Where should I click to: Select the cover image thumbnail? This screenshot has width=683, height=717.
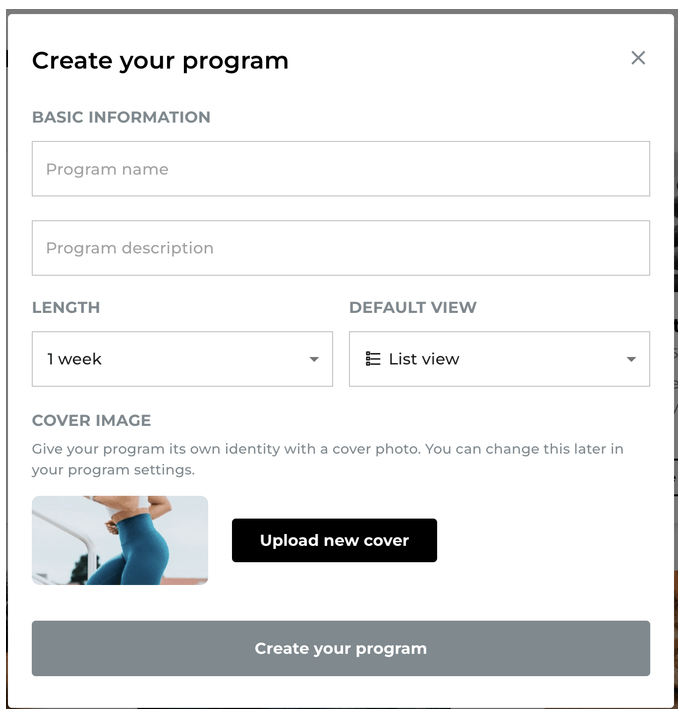pos(120,540)
